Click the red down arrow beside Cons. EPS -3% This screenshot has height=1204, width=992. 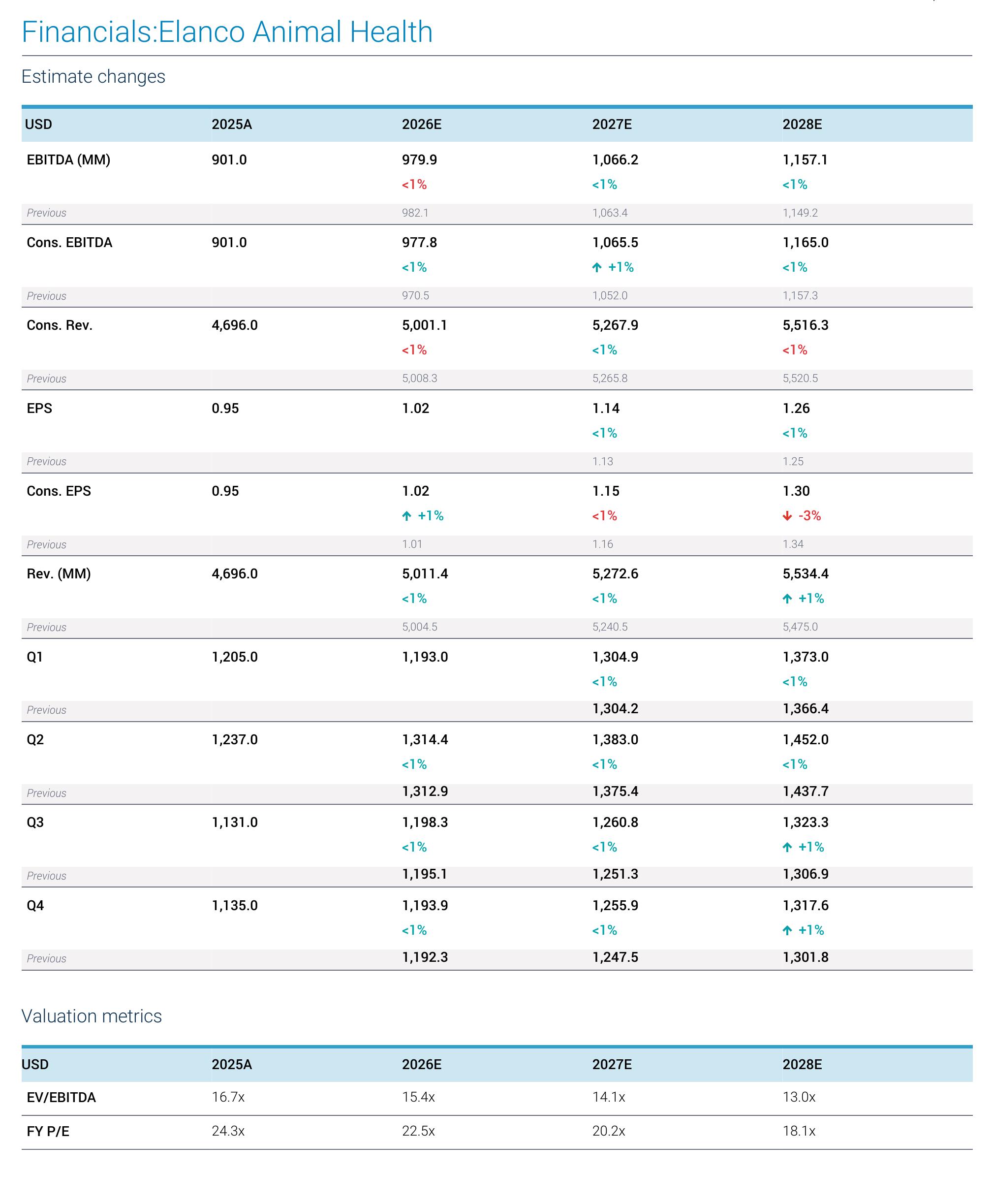pos(787,516)
